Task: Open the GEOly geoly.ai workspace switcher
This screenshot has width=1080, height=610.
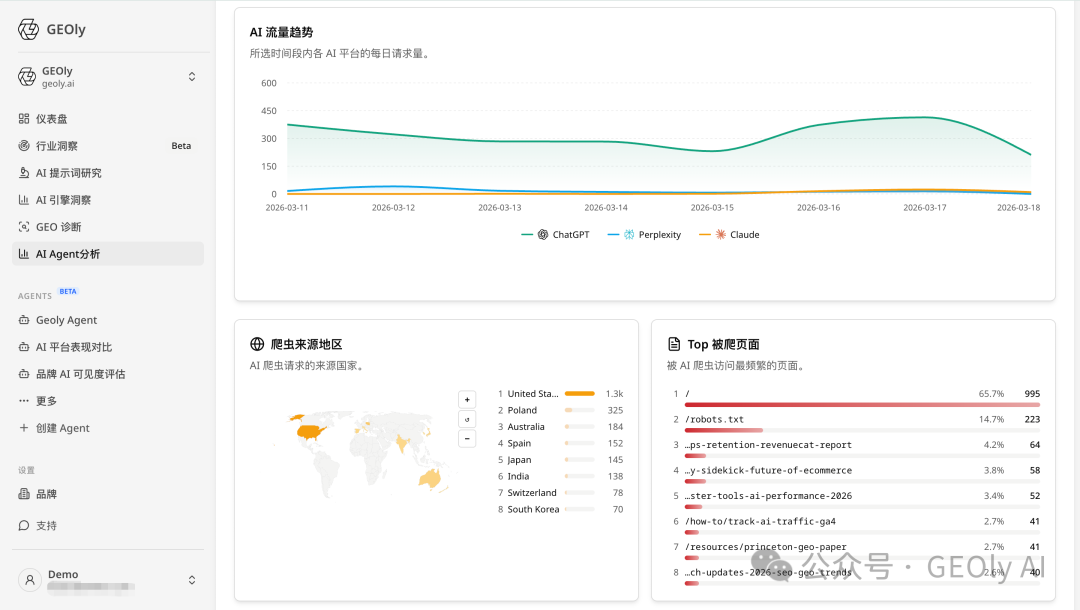Action: pyautogui.click(x=108, y=77)
